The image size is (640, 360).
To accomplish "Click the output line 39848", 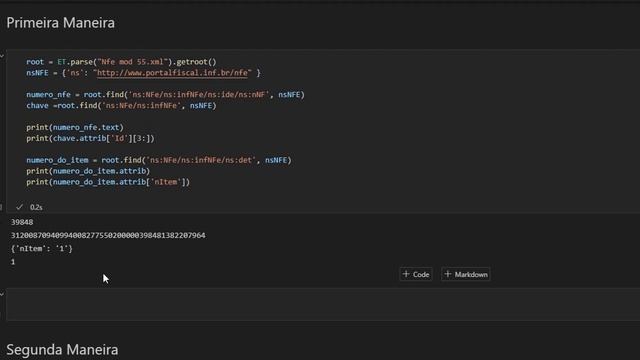I will click(x=22, y=222).
